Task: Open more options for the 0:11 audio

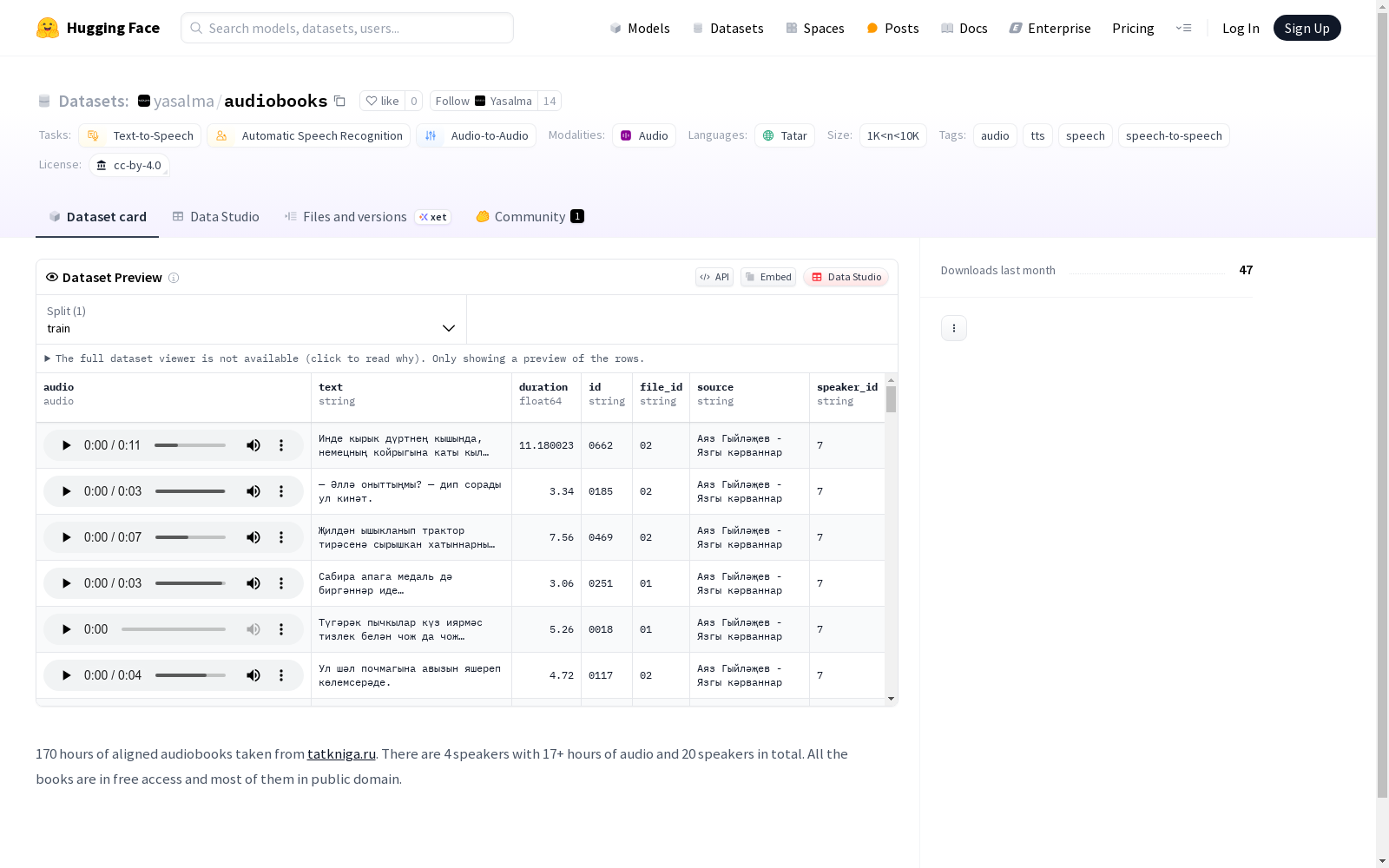Action: tap(281, 445)
